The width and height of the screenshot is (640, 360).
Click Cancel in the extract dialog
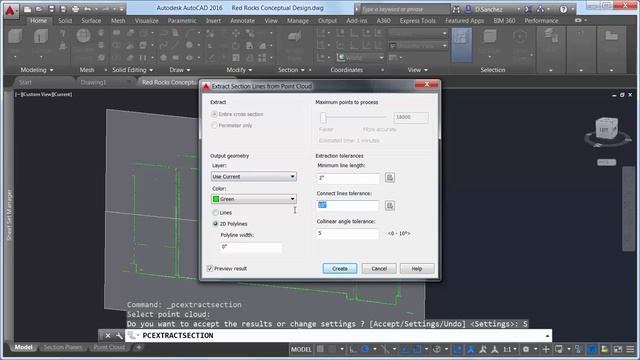379,269
